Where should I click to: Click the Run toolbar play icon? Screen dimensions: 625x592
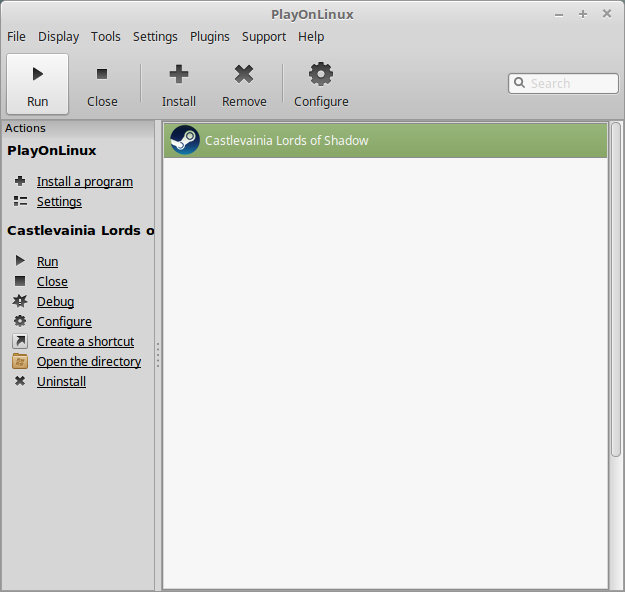37,74
